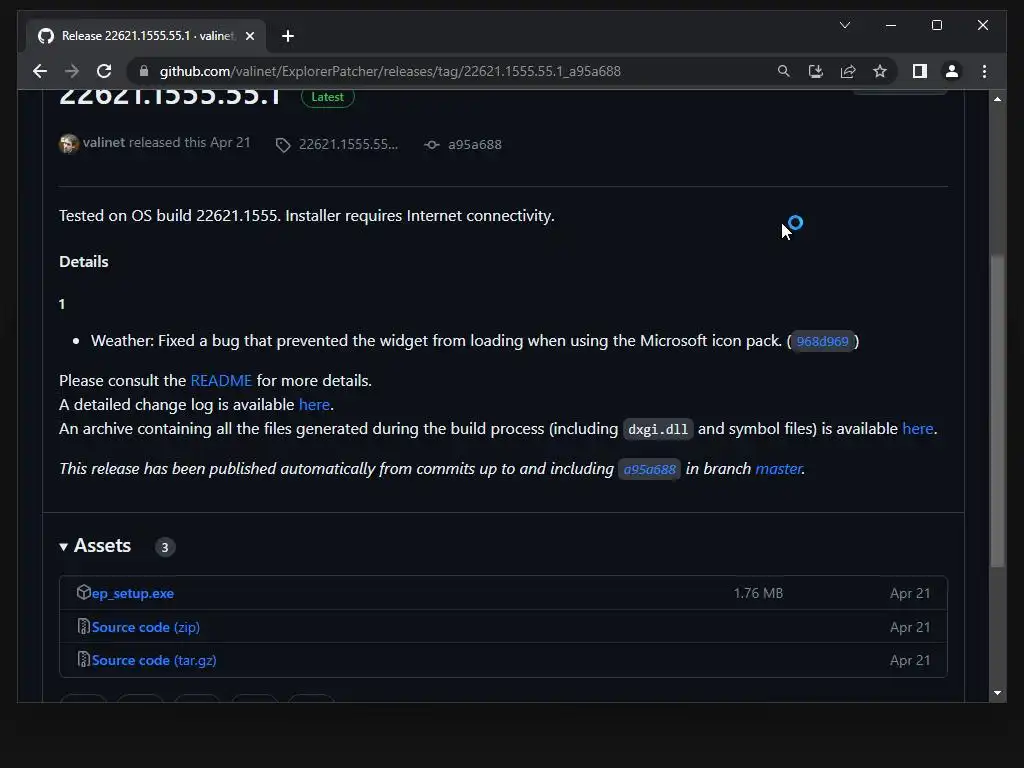Click the browser back arrow
Screen dimensions: 1024x768
(x=40, y=71)
